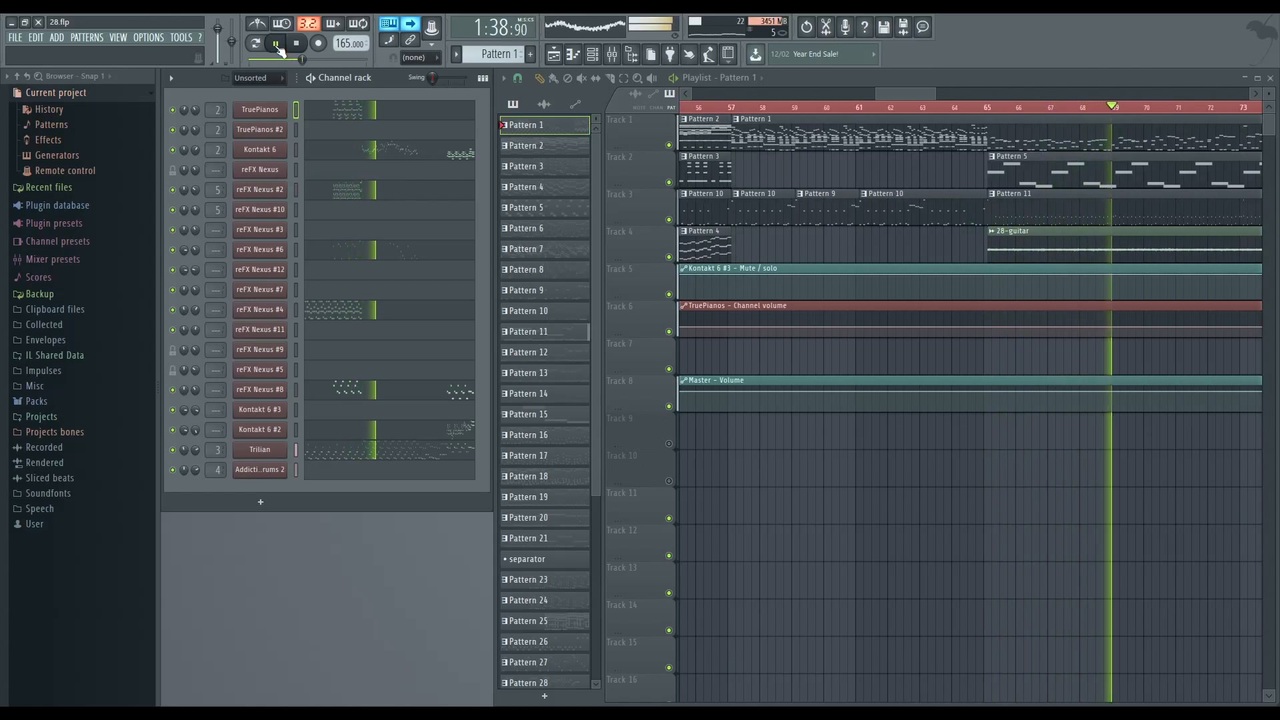Toggle song/pattern mode button
The width and height of the screenshot is (1280, 720).
tap(255, 43)
